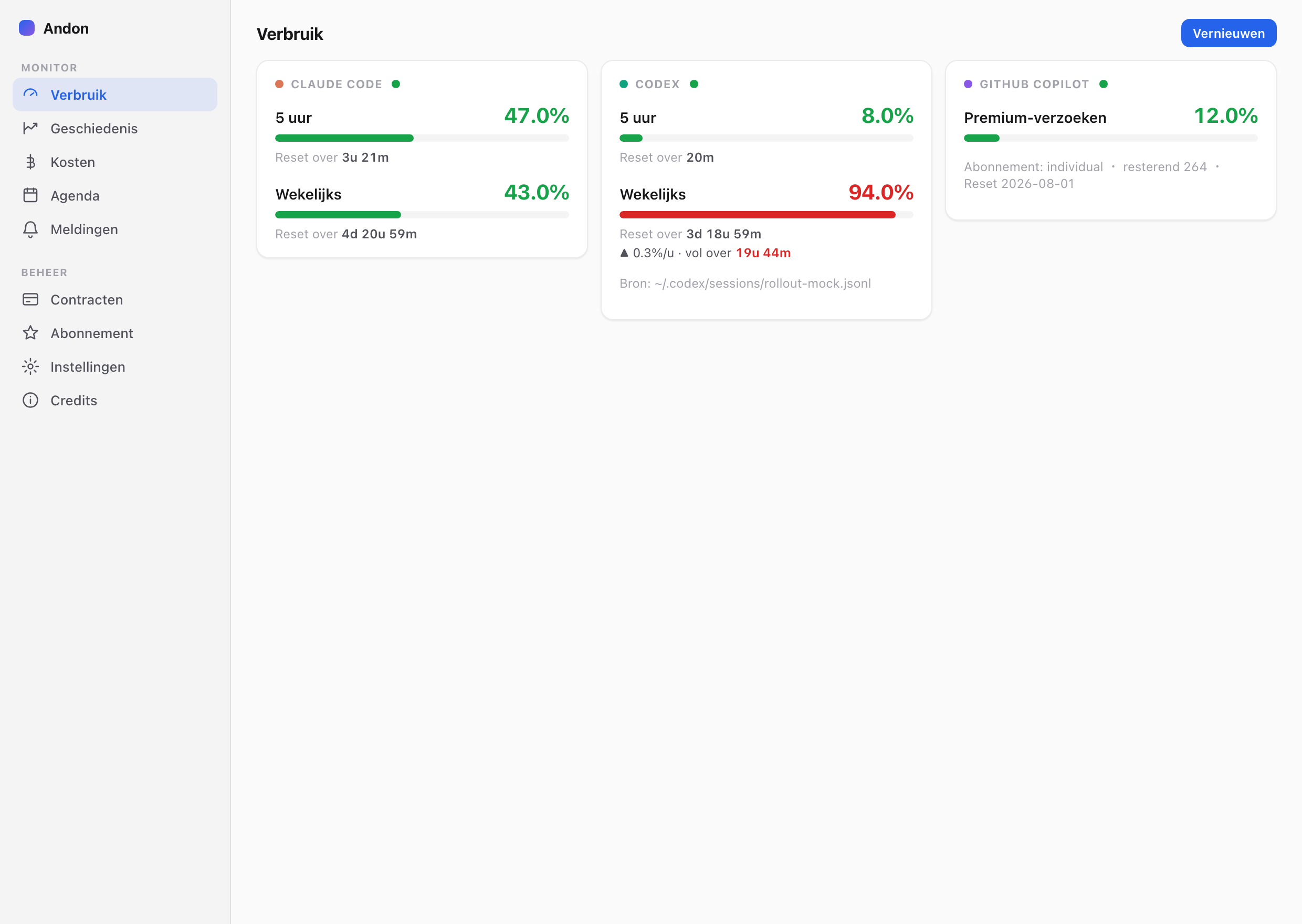
Task: Click the Agenda calendar icon
Action: click(30, 195)
